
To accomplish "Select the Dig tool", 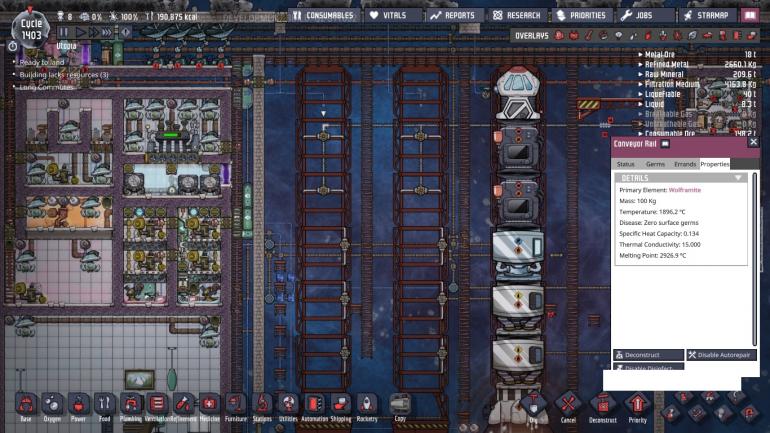I will click(x=533, y=407).
